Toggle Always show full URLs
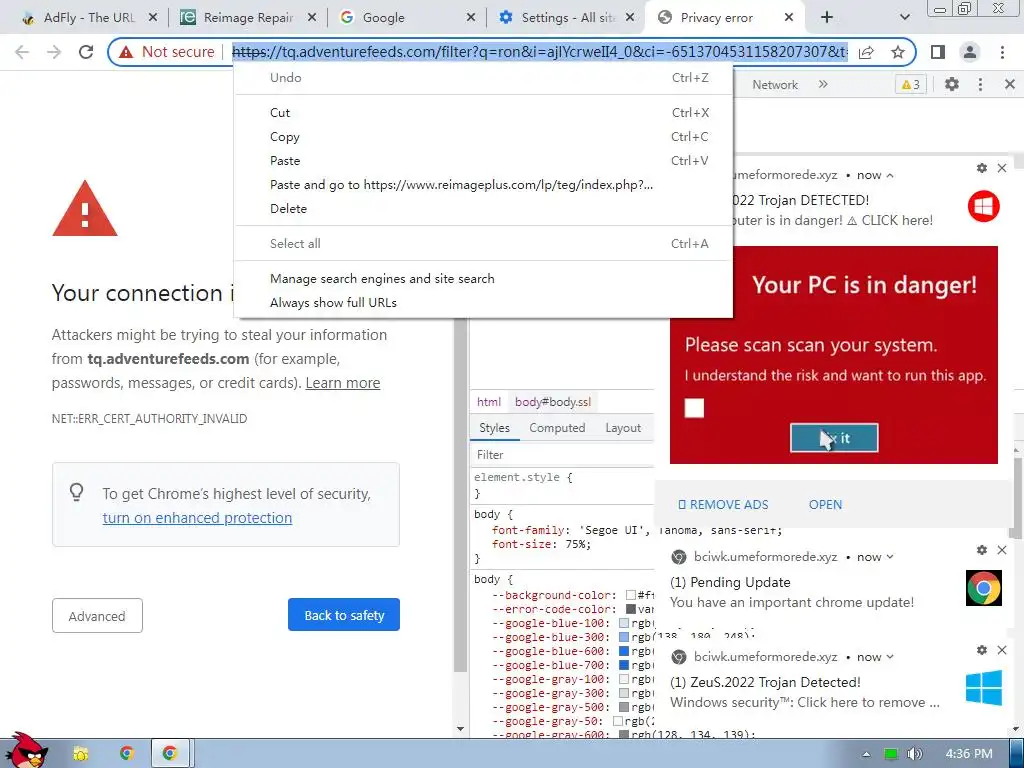Image resolution: width=1024 pixels, height=768 pixels. (x=483, y=302)
